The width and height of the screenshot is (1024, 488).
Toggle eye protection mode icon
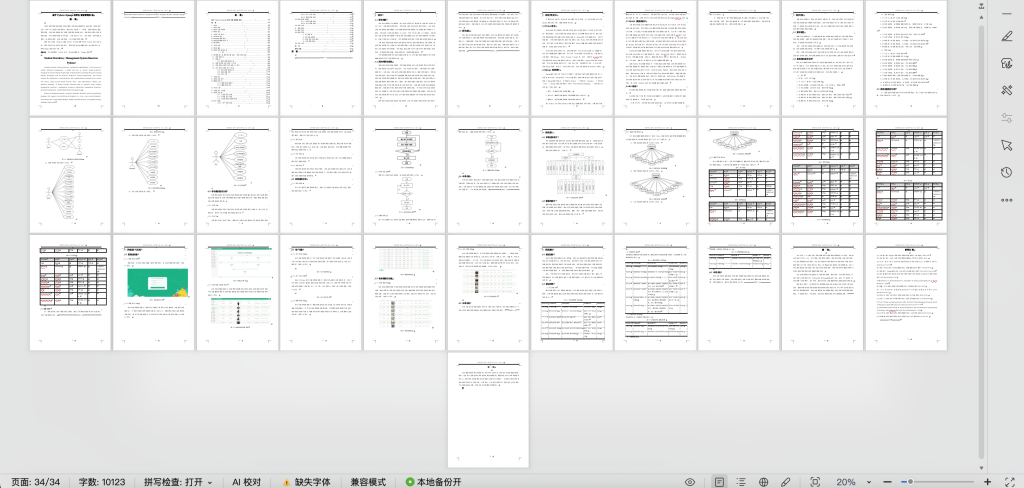pos(690,482)
